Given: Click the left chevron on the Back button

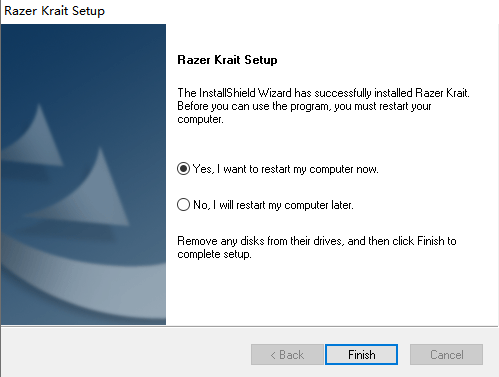Looking at the screenshot, I should pos(273,355).
